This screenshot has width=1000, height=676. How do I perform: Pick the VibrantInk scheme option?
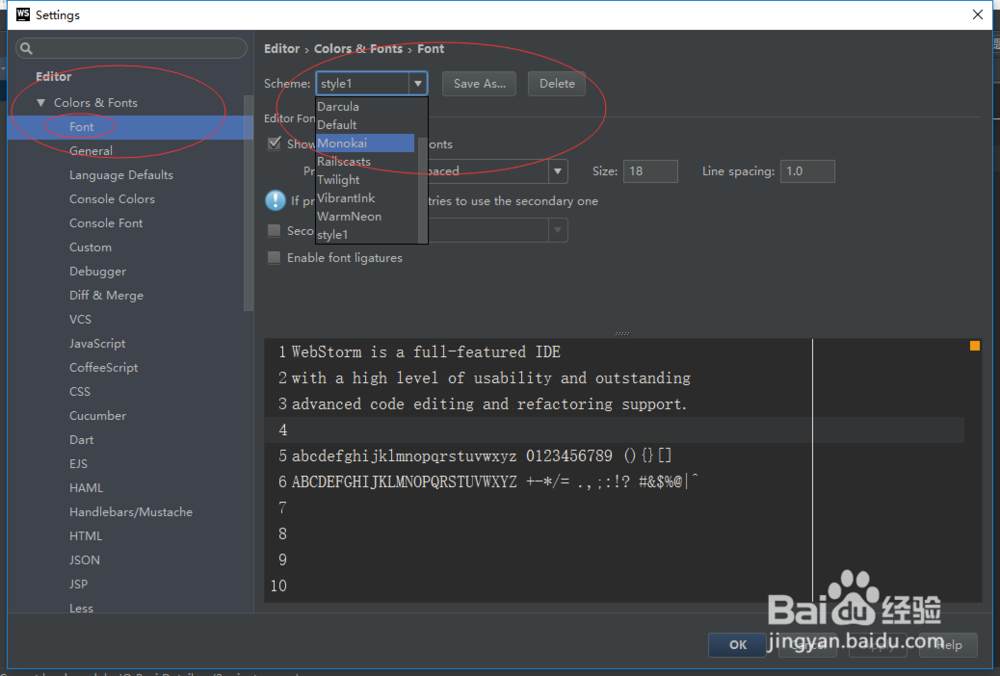pyautogui.click(x=366, y=198)
